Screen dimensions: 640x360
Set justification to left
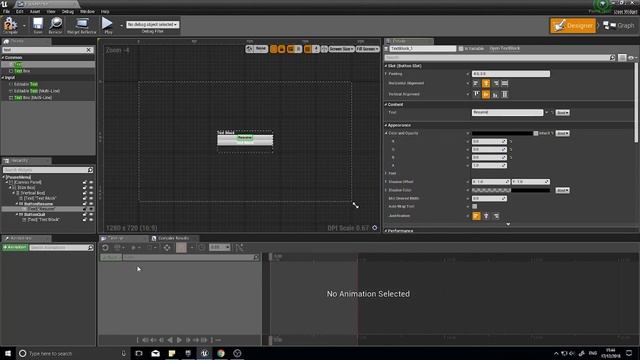476,216
